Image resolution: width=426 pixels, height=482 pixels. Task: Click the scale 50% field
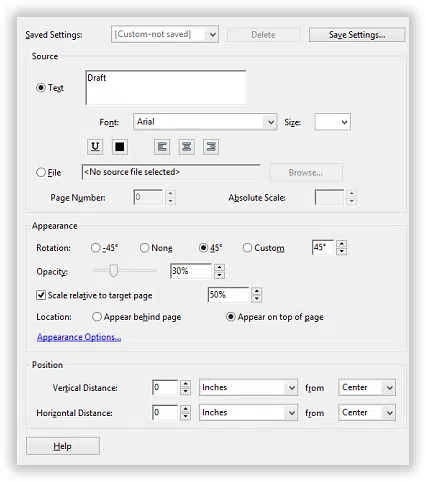coord(229,295)
